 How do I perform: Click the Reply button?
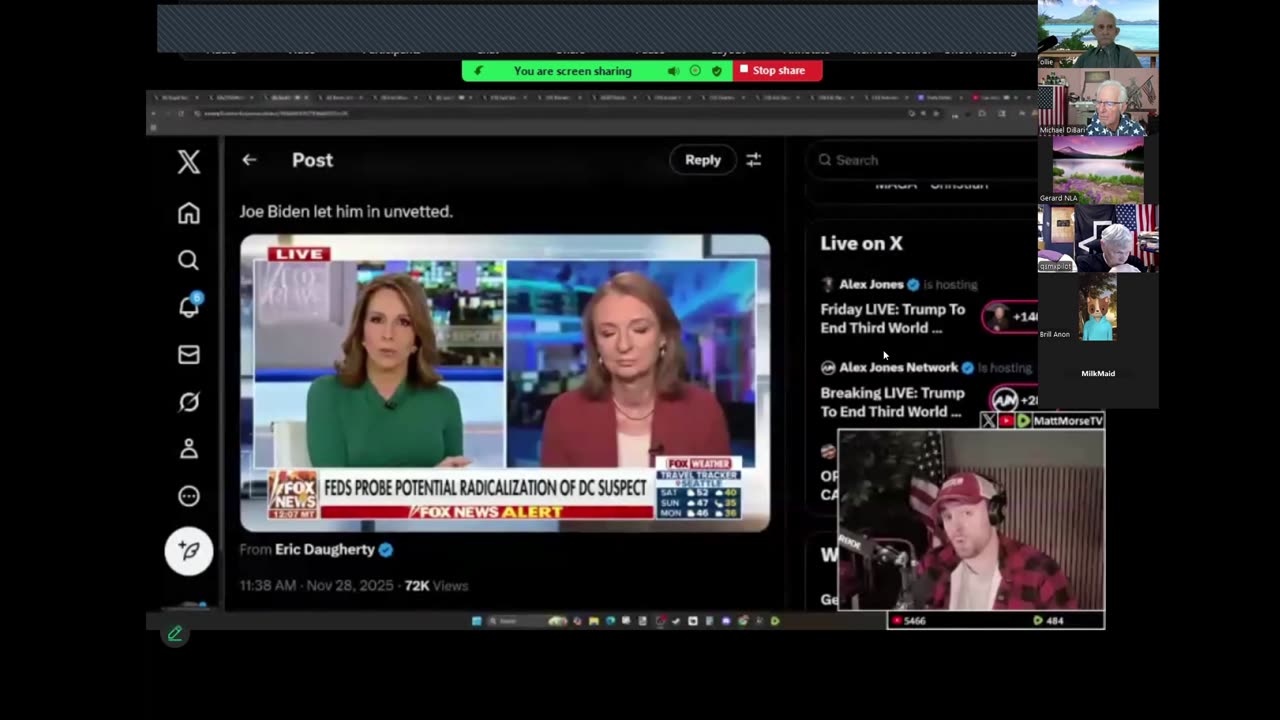click(x=703, y=160)
